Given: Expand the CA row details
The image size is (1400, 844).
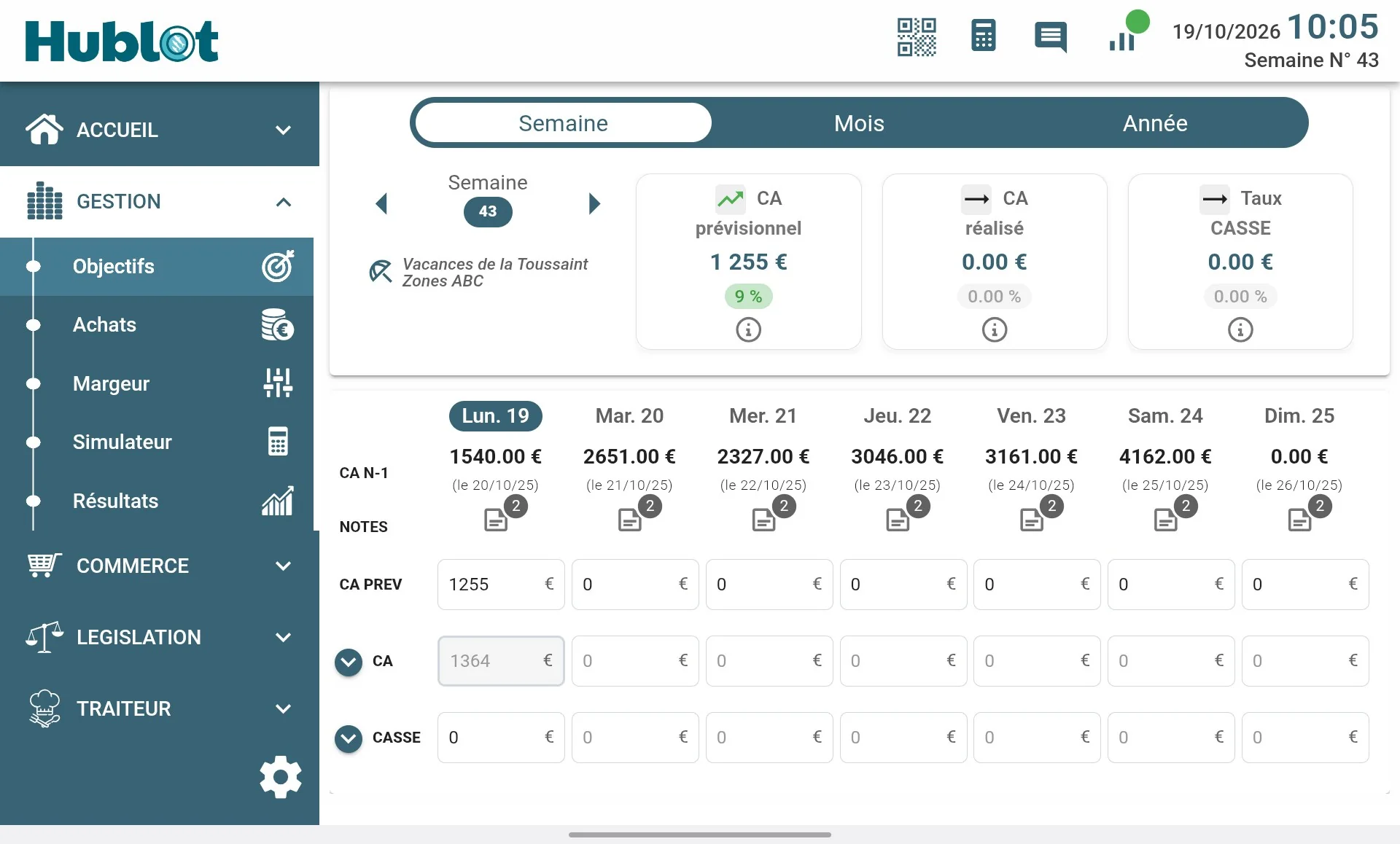Looking at the screenshot, I should [x=349, y=662].
